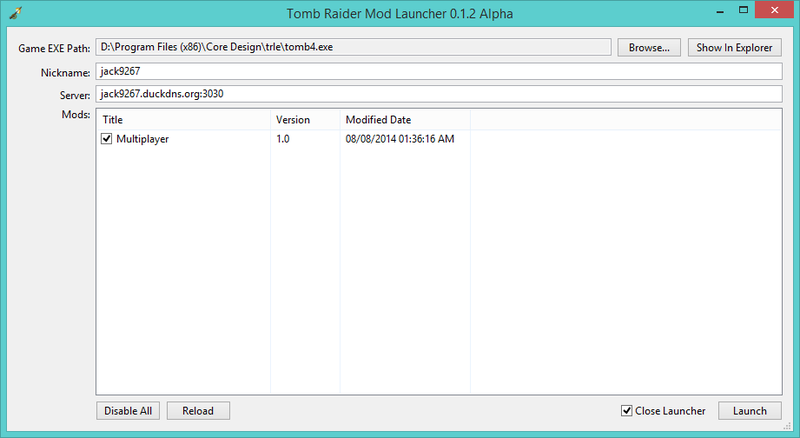
Task: Reload the mods list
Action: 198,411
